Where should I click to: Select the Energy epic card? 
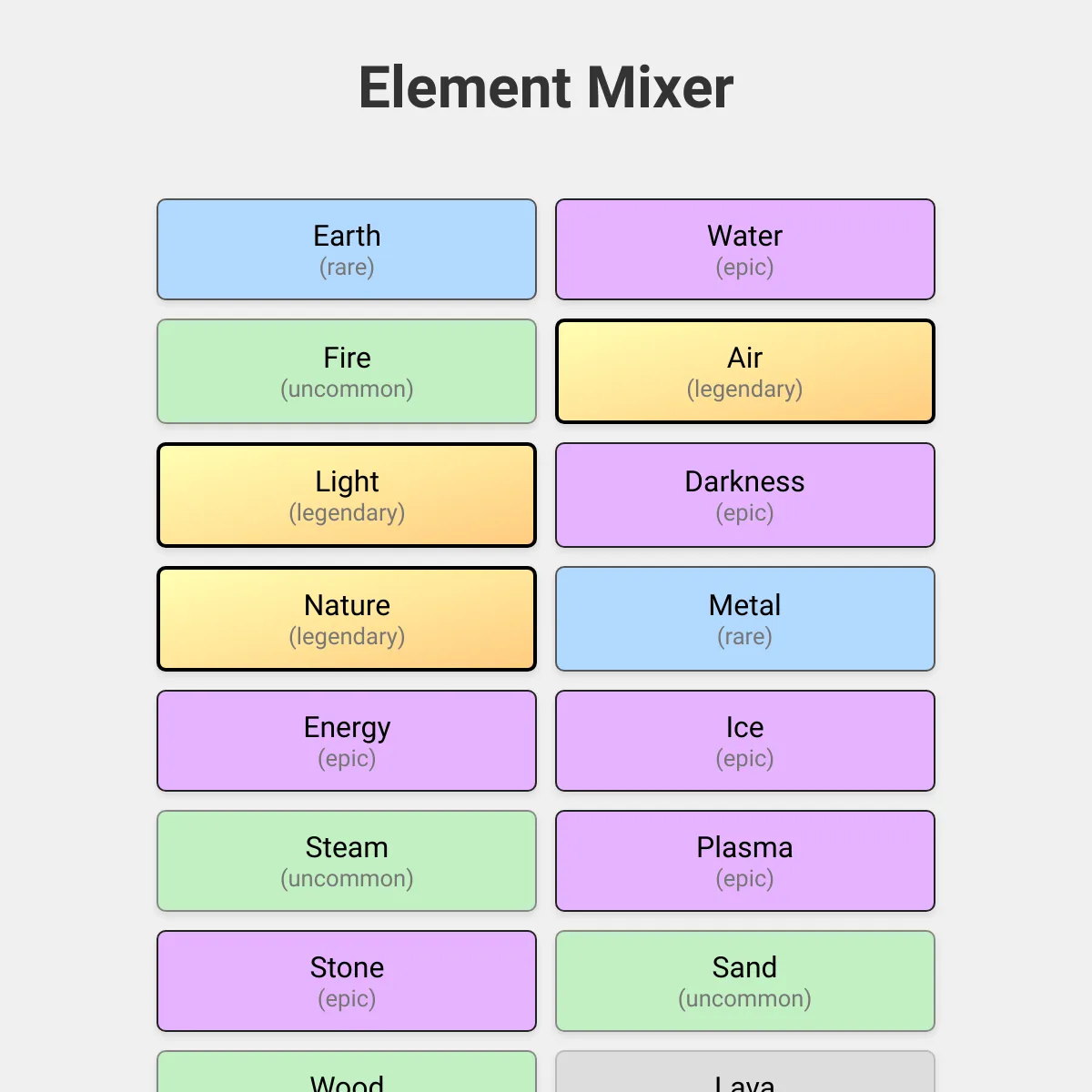point(347,741)
